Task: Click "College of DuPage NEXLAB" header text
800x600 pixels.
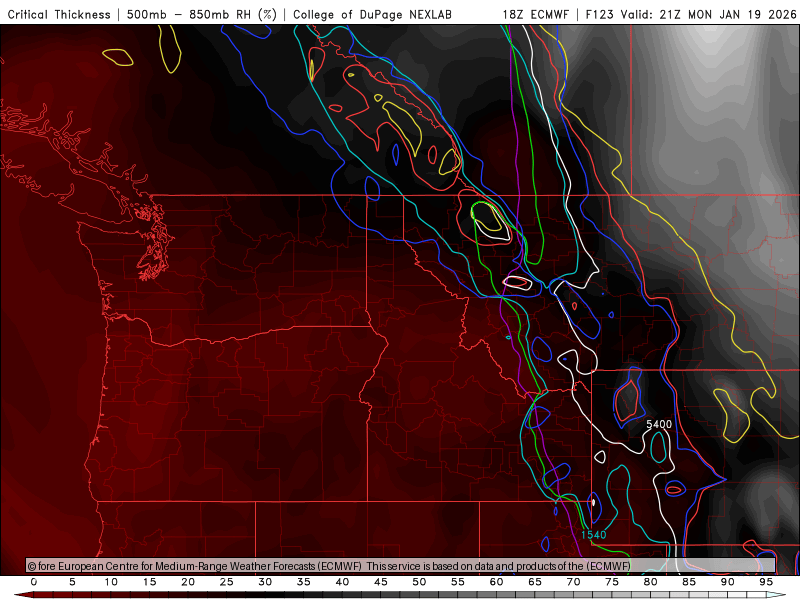Action: pos(372,15)
